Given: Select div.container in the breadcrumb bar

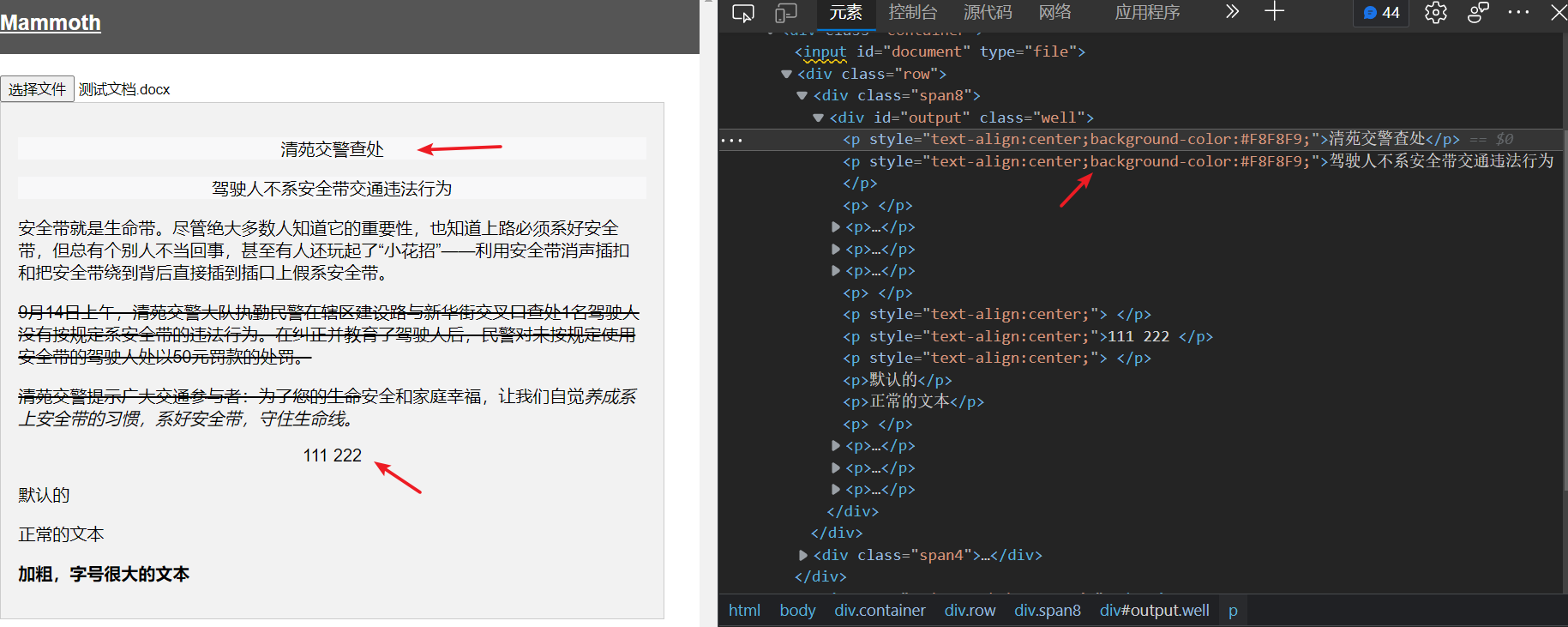Looking at the screenshot, I should tap(880, 611).
